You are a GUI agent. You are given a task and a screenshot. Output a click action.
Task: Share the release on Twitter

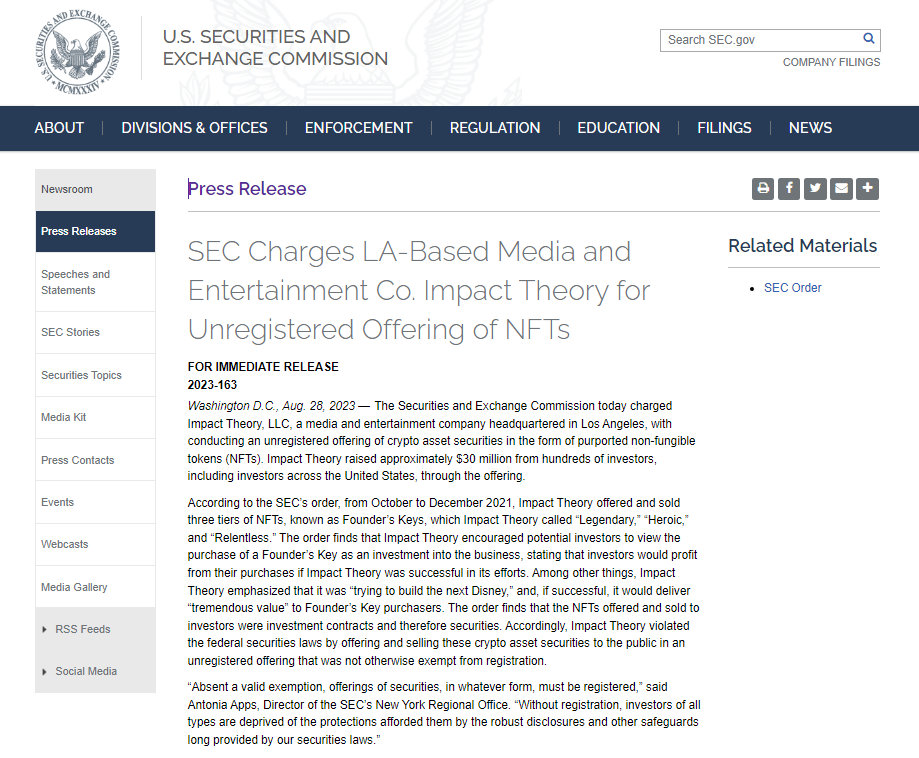(x=815, y=188)
